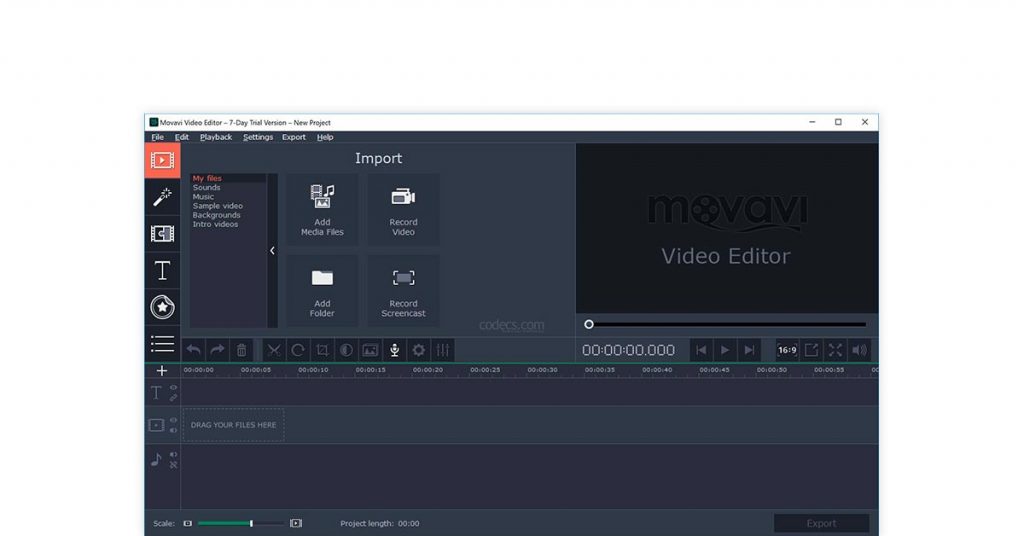The width and height of the screenshot is (1024, 536).
Task: Mute the audio track speaker
Action: point(174,454)
